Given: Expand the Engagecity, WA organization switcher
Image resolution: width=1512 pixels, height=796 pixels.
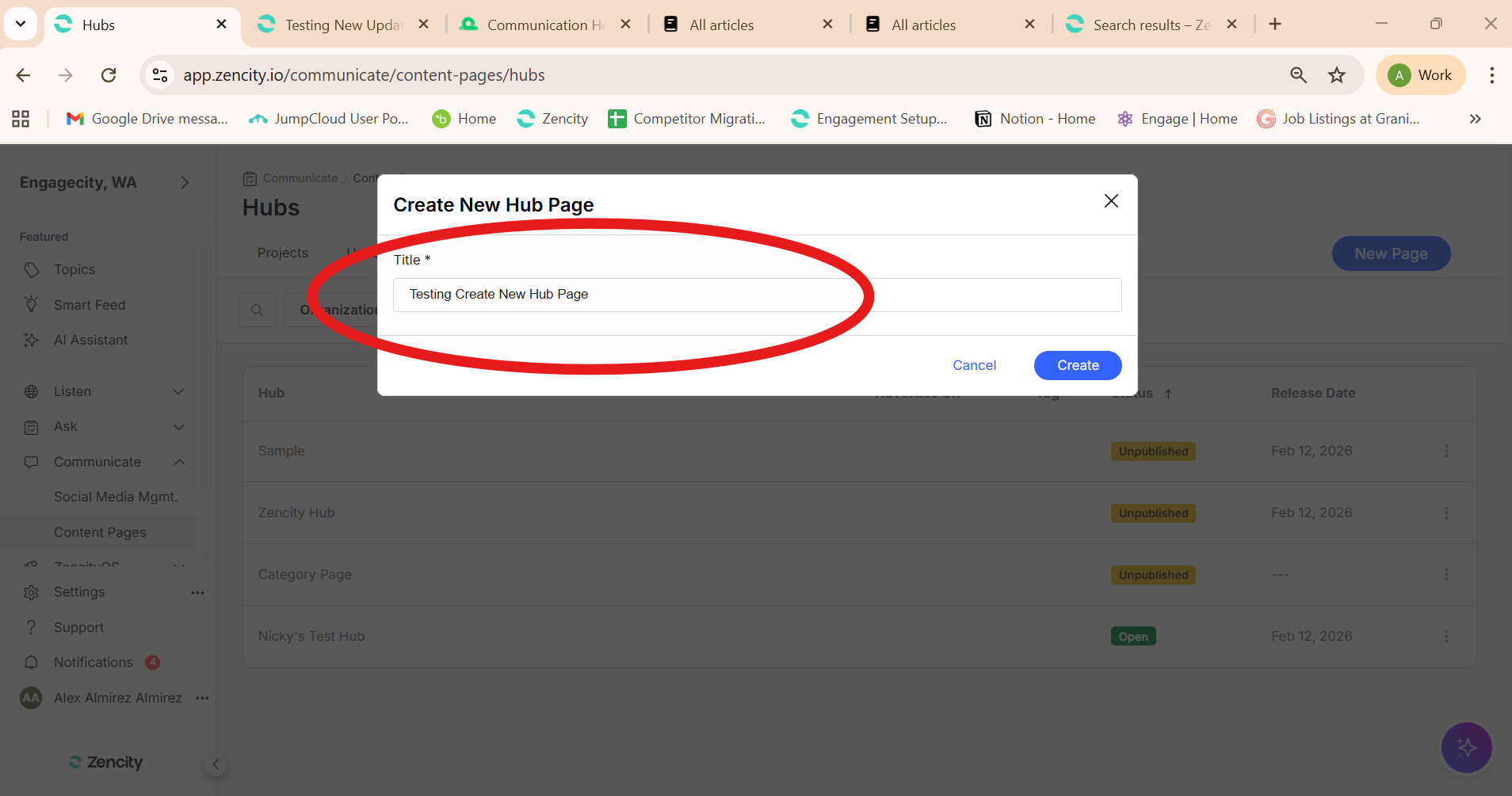Looking at the screenshot, I should (185, 183).
